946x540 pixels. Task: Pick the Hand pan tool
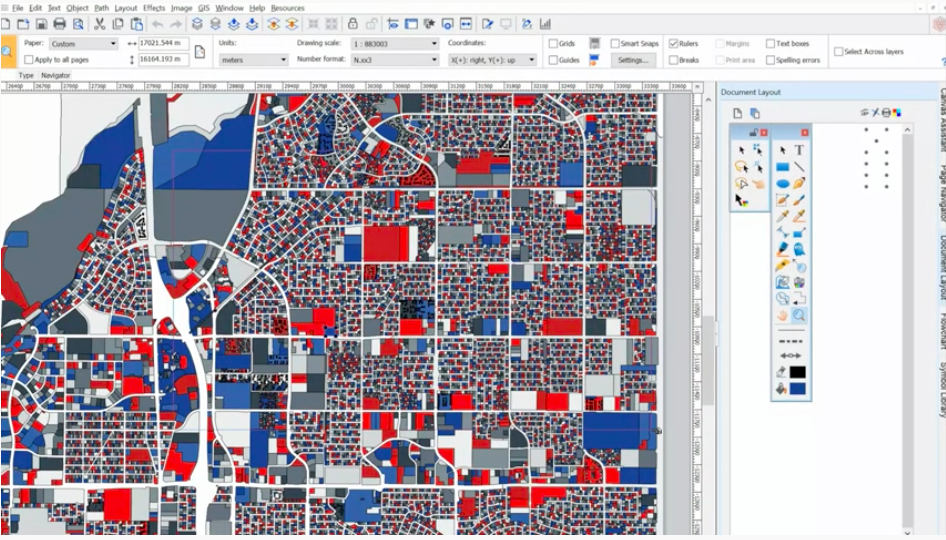pyautogui.click(x=782, y=315)
